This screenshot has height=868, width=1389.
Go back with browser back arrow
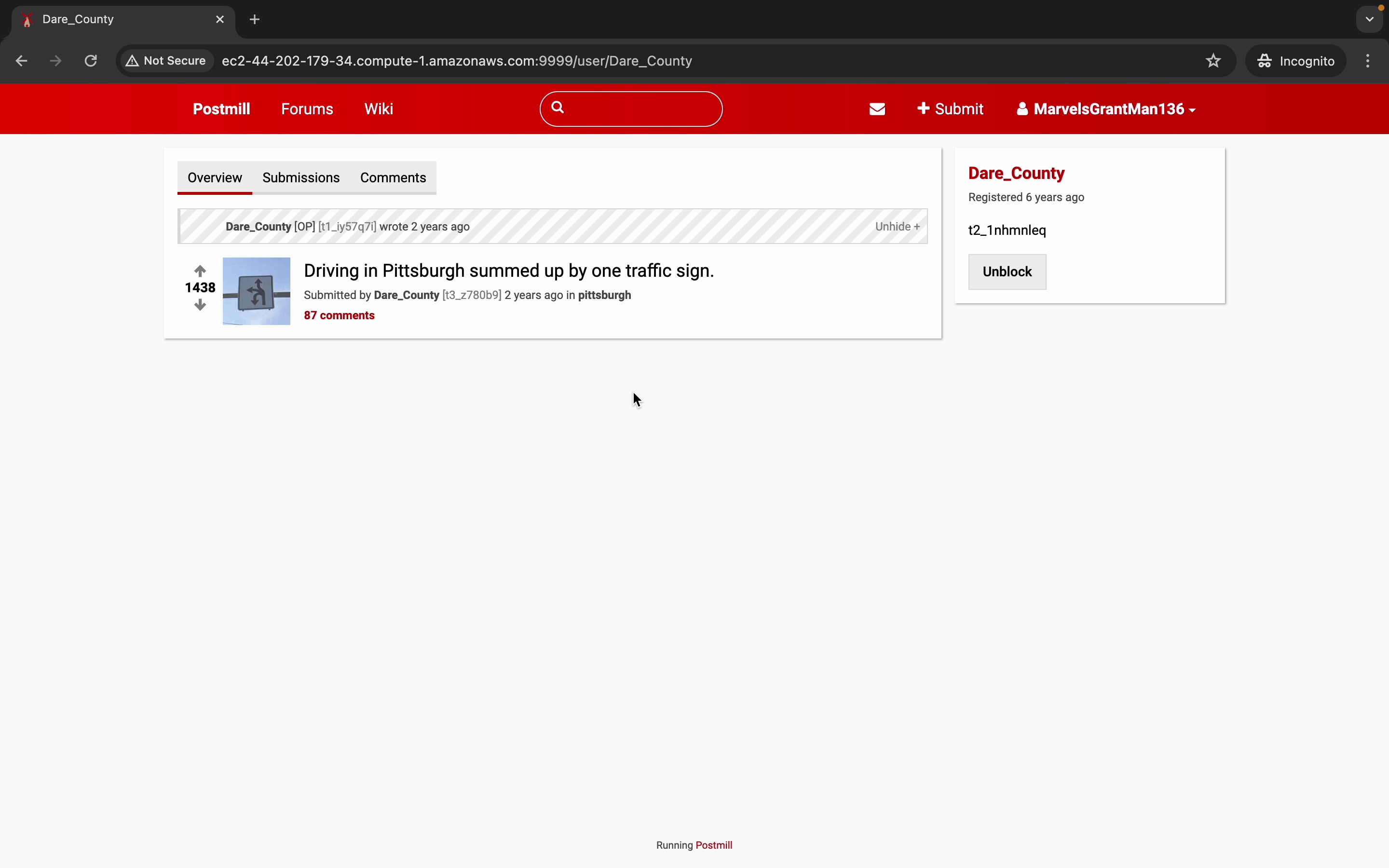(x=22, y=61)
